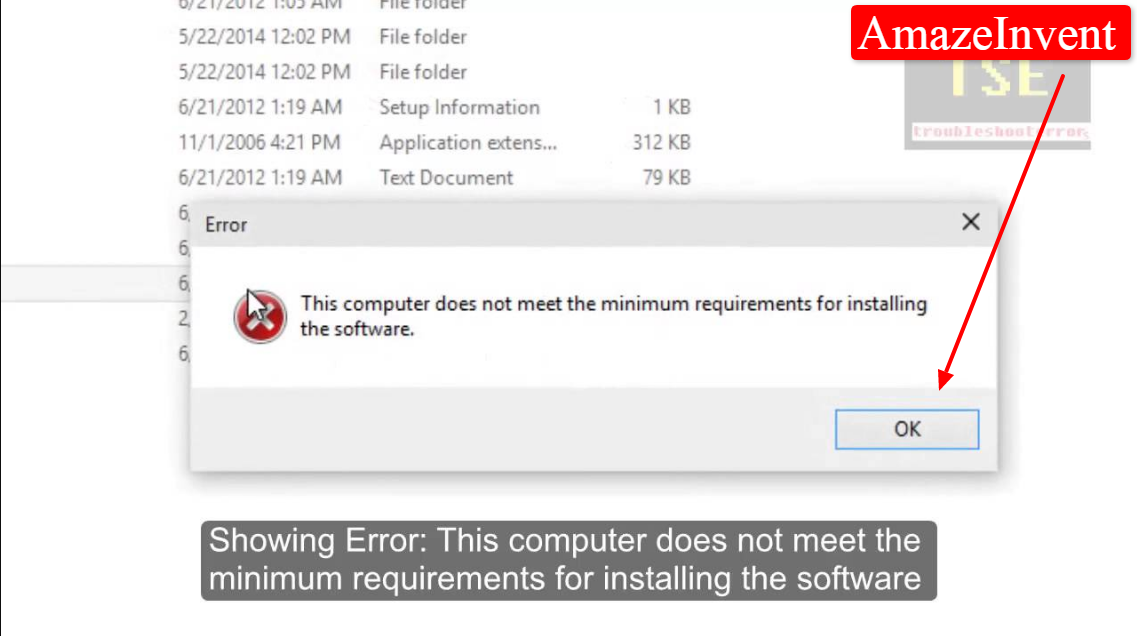The width and height of the screenshot is (1137, 636).
Task: Click the highlighted selected file row strip
Action: 96,283
